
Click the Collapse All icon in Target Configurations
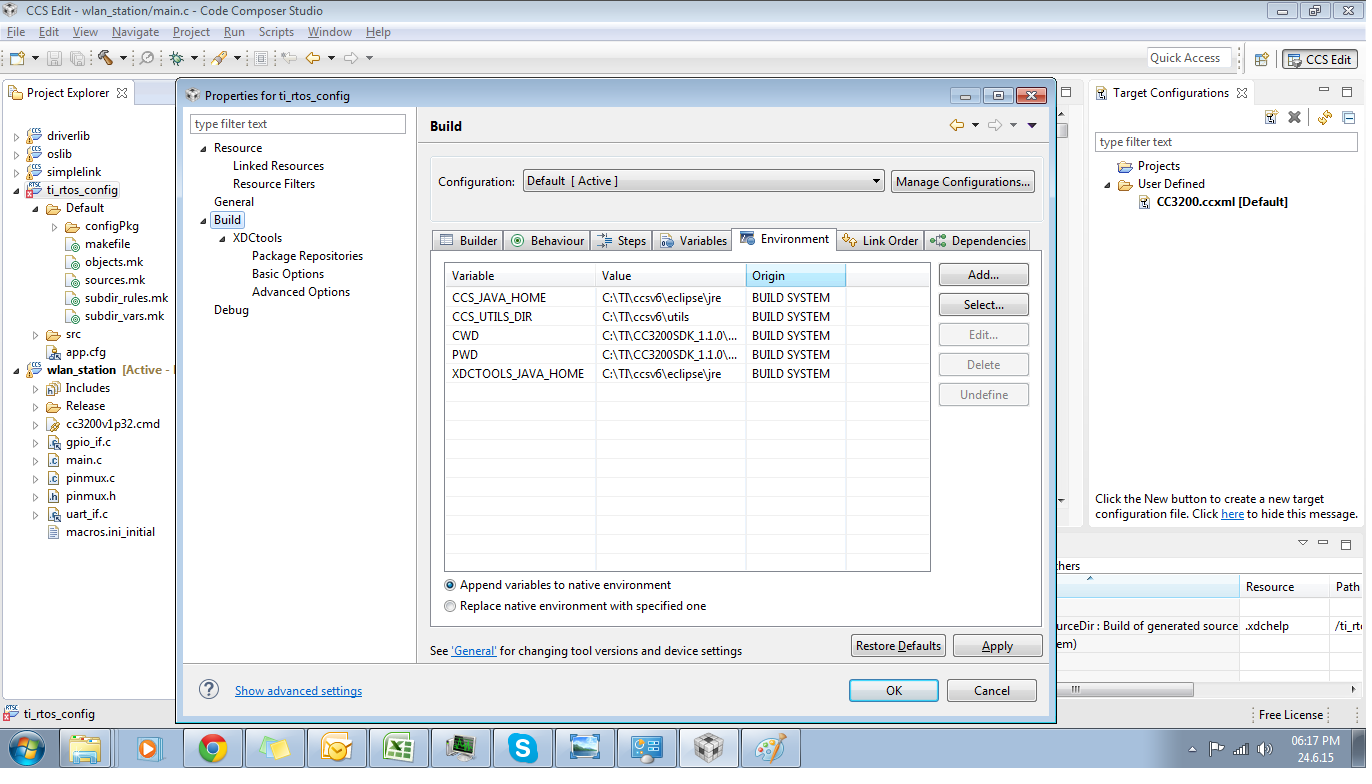[x=1348, y=117]
